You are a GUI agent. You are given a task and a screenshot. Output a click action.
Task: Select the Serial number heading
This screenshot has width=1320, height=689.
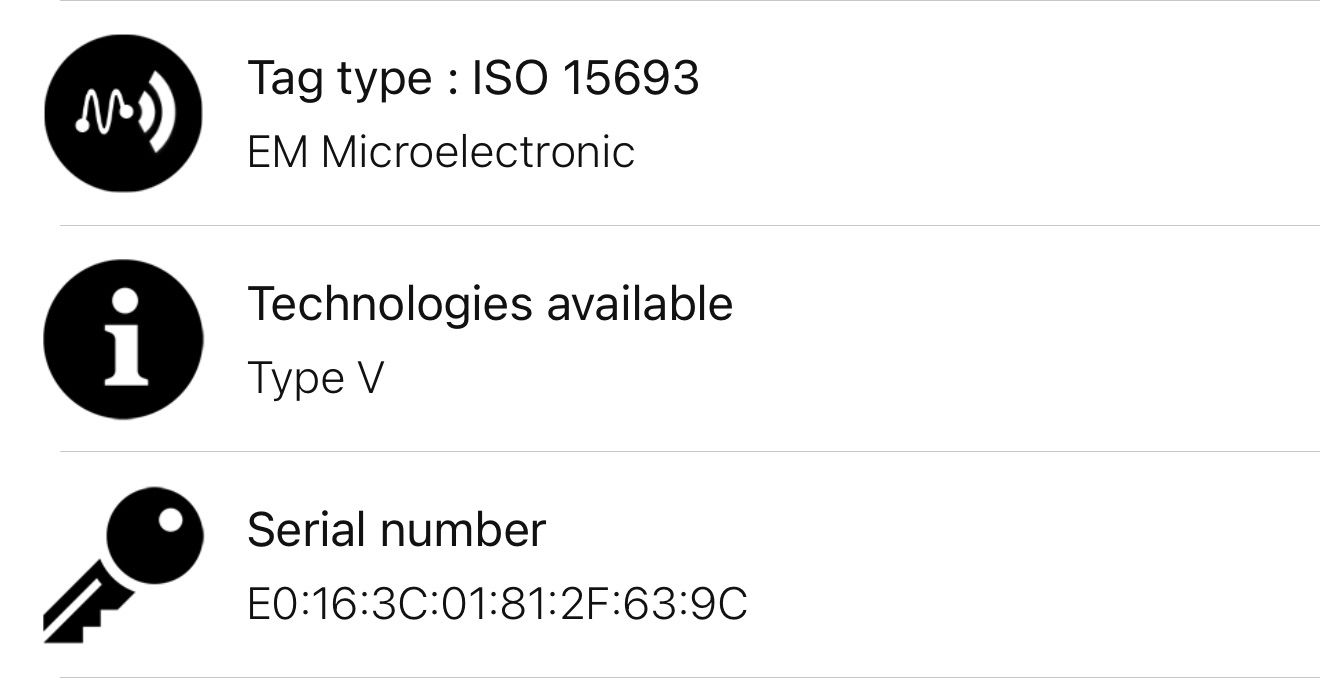point(396,529)
